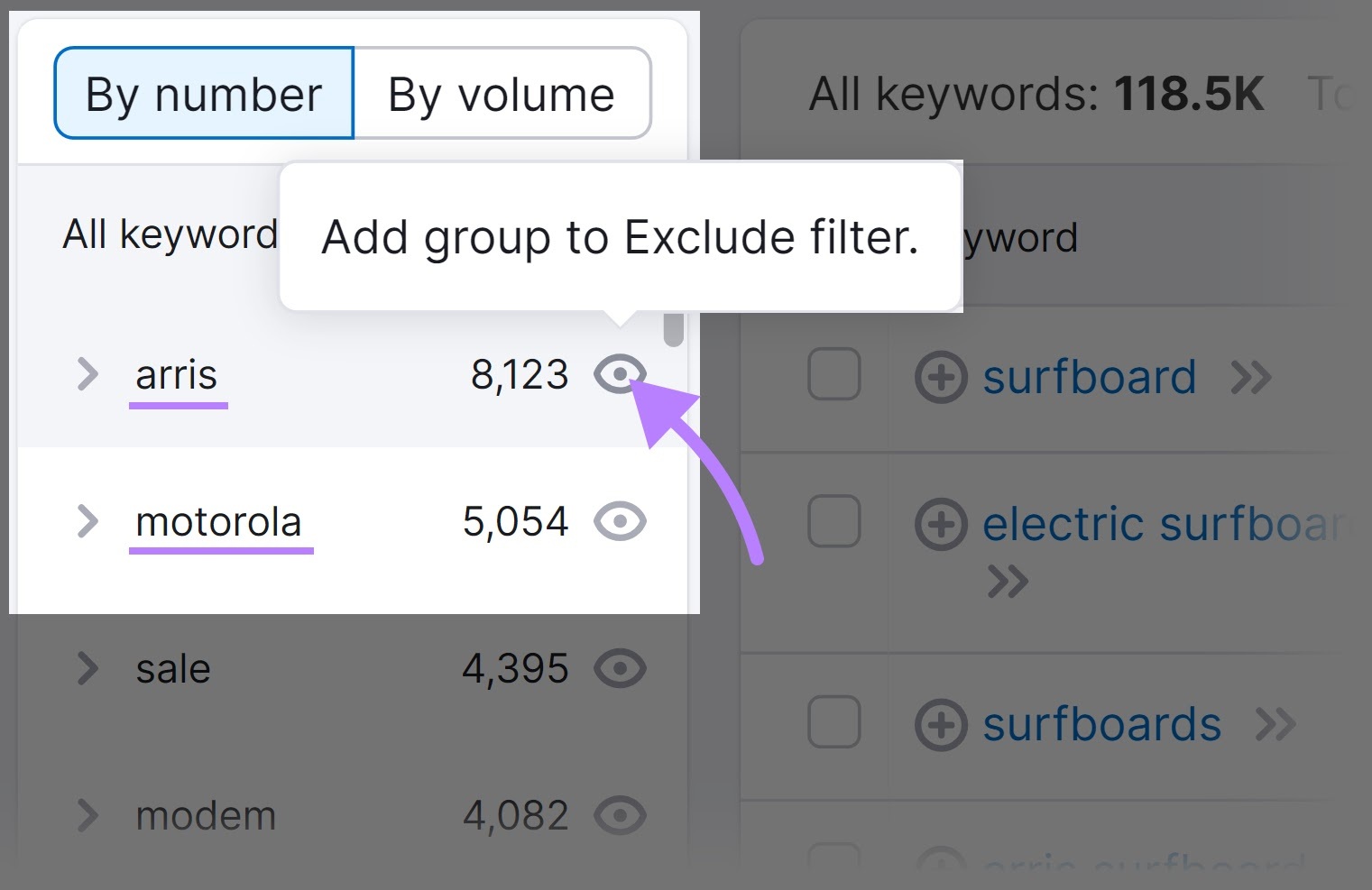Add electric surfboard keyword with plus icon
This screenshot has width=1372, height=890.
(x=941, y=524)
